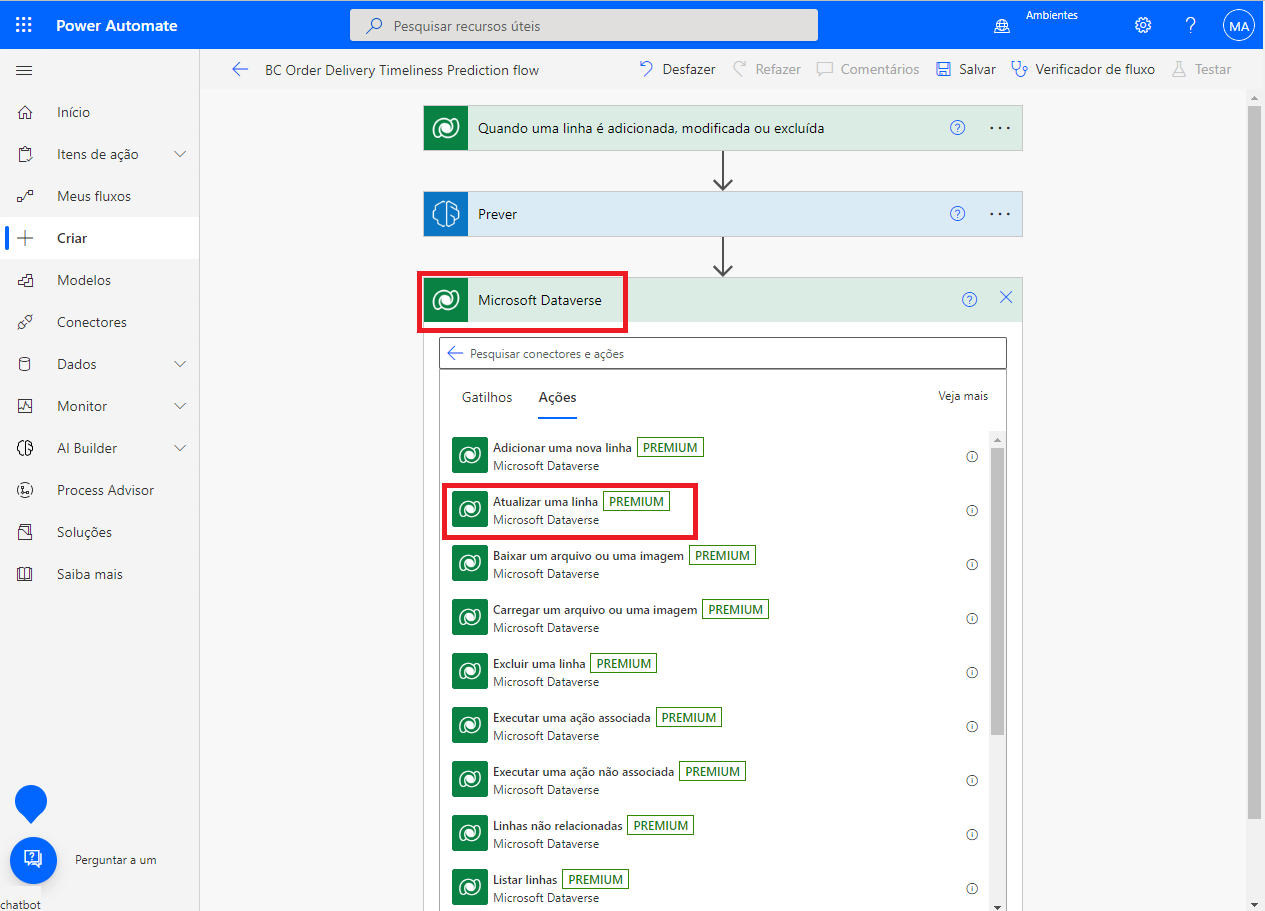Select Executar uma ação associada action
1265x911 pixels.
point(715,726)
